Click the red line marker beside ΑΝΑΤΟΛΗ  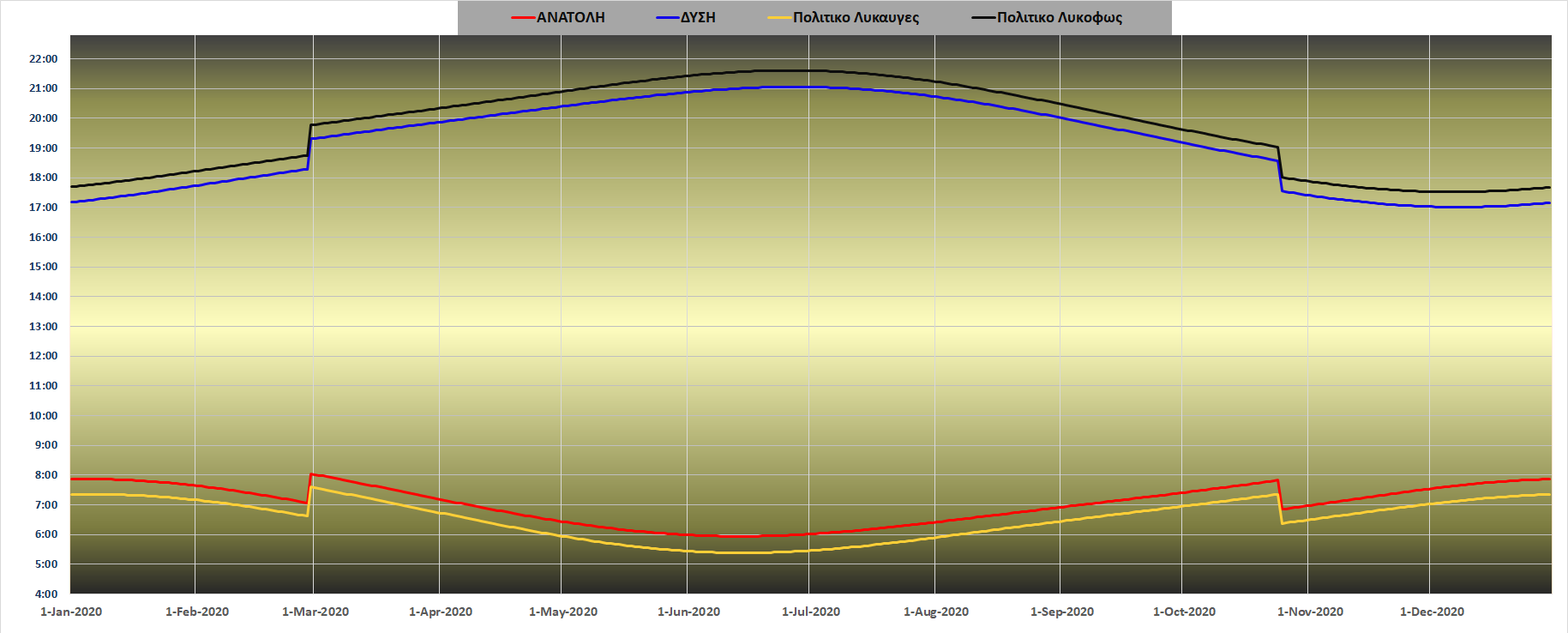[x=523, y=18]
